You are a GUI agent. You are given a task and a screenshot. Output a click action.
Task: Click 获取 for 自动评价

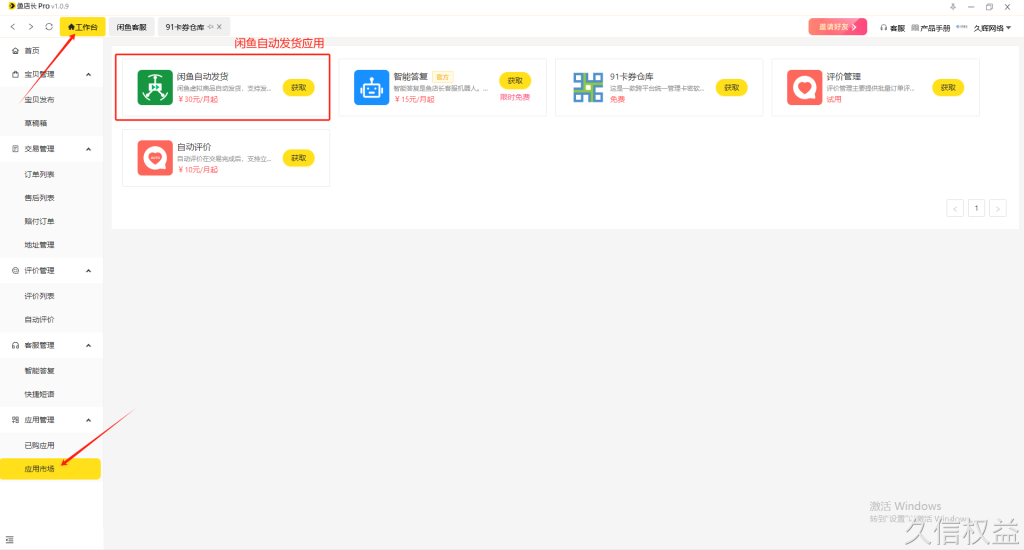[298, 158]
